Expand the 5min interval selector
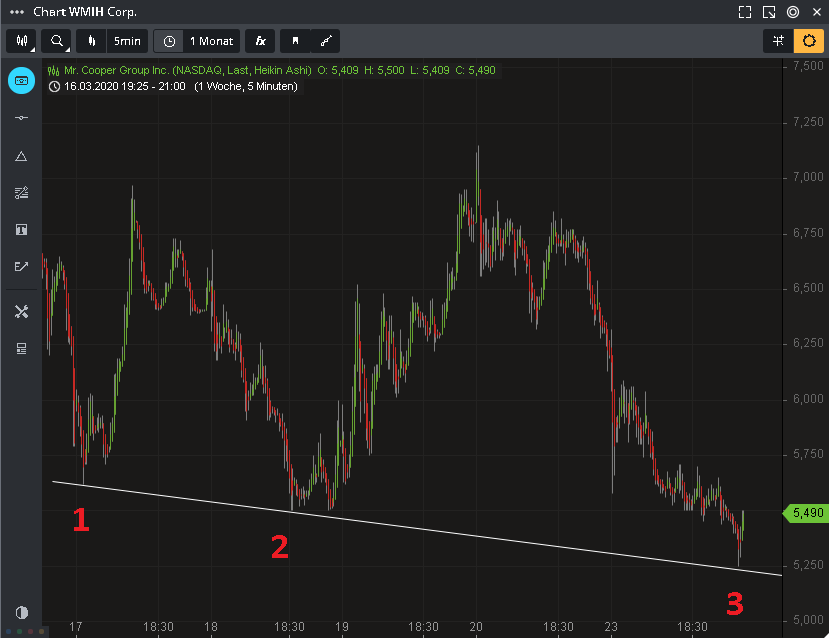The height and width of the screenshot is (638, 829). [x=115, y=41]
